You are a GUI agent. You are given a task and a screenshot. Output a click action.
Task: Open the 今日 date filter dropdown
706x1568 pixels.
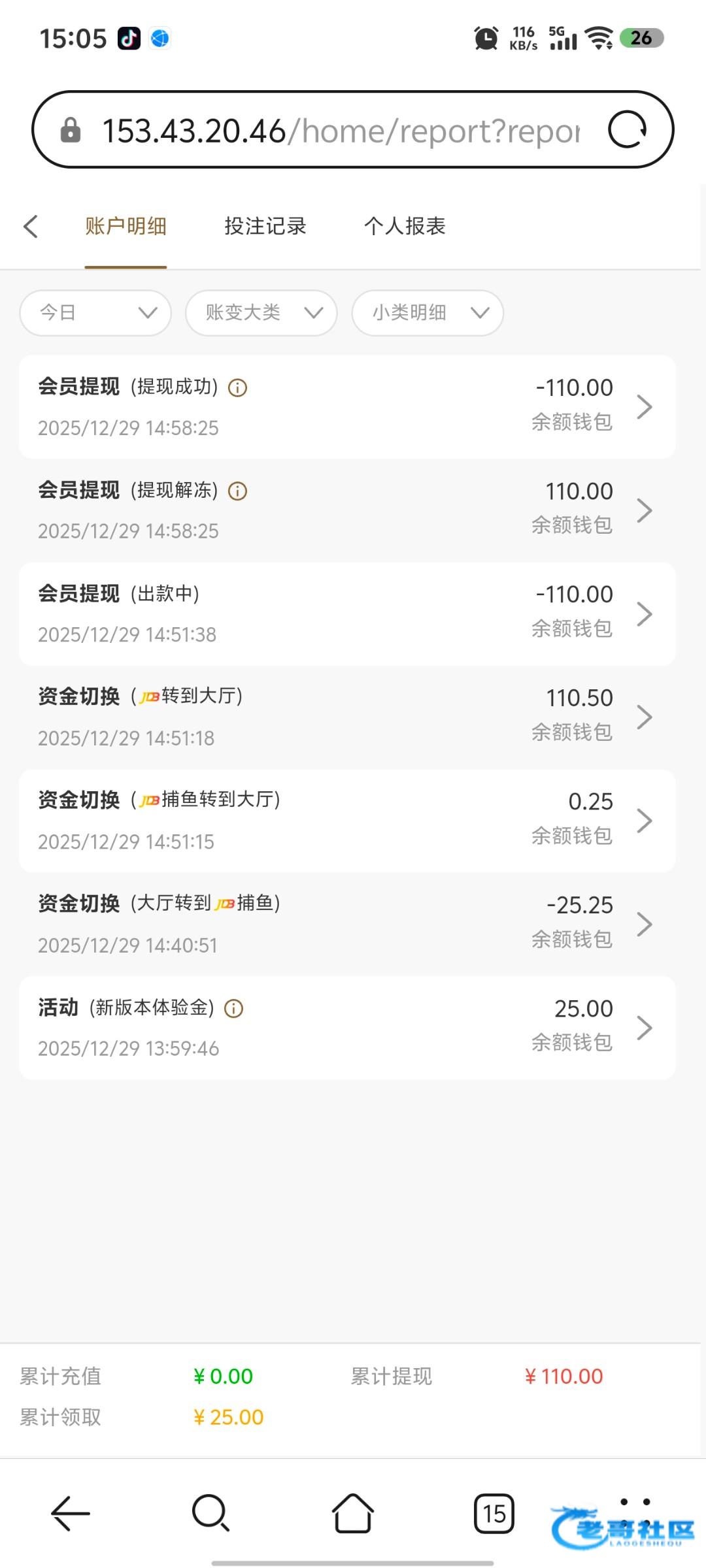(95, 313)
